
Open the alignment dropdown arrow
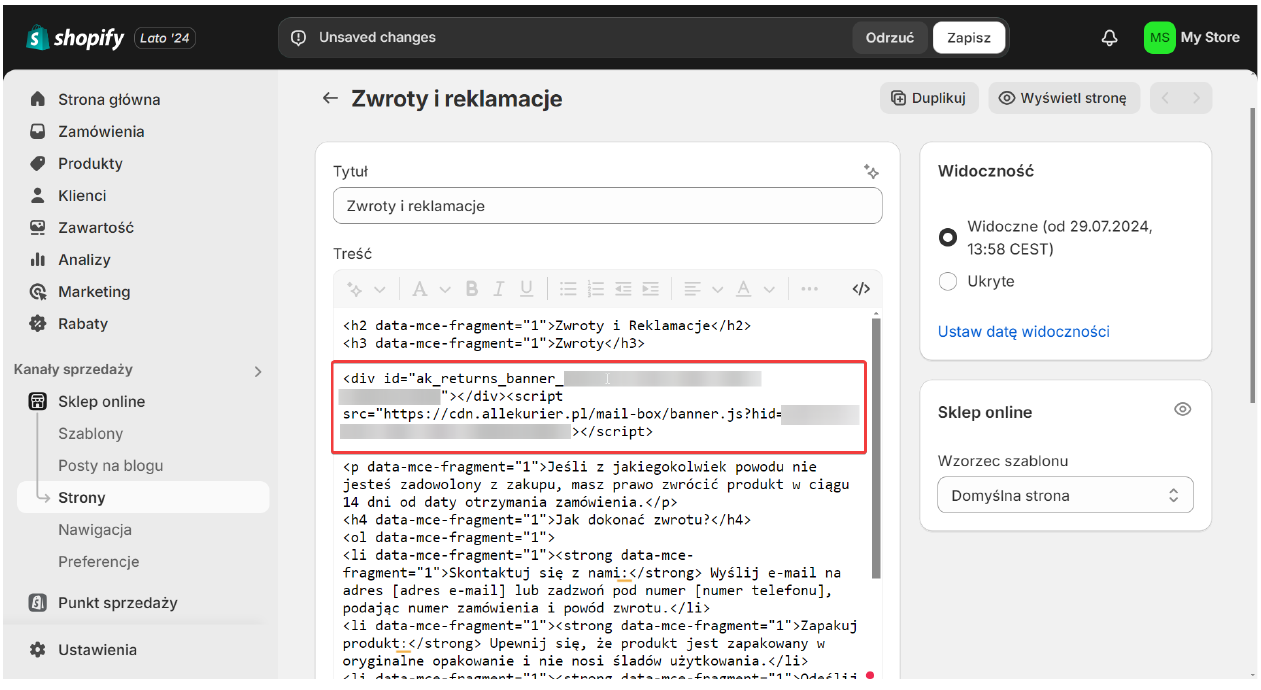717,289
